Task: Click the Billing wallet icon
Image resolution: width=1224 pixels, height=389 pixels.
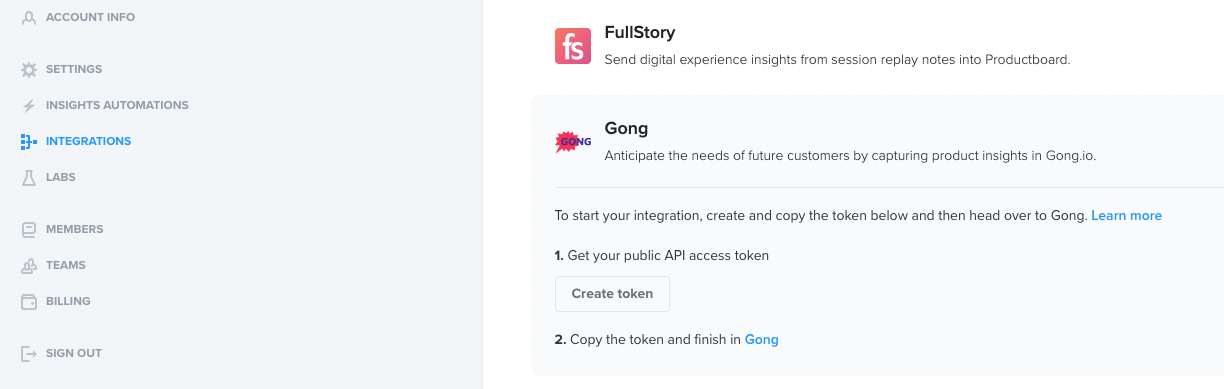Action: click(29, 301)
